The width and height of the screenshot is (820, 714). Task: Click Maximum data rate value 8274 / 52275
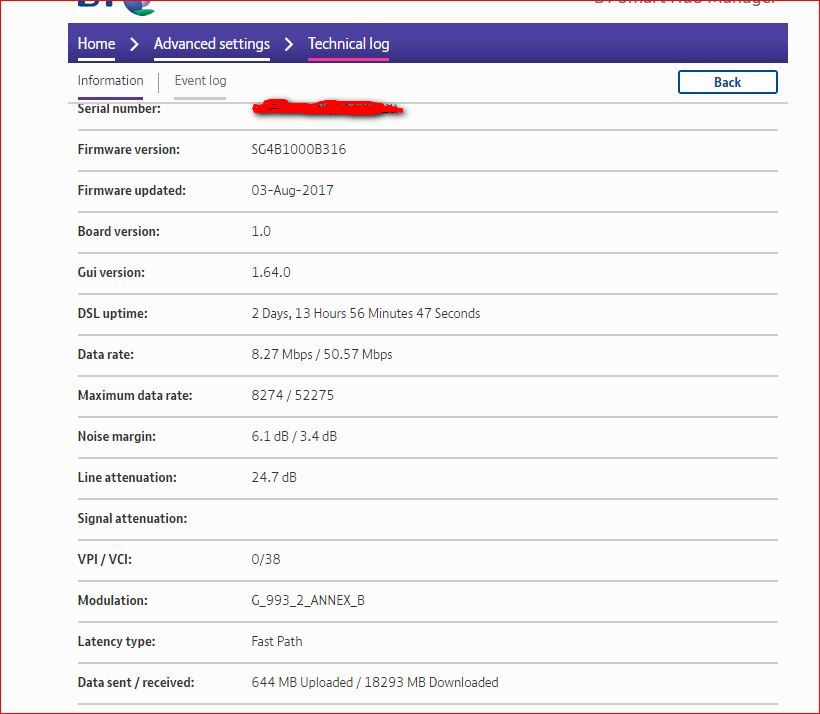[292, 396]
